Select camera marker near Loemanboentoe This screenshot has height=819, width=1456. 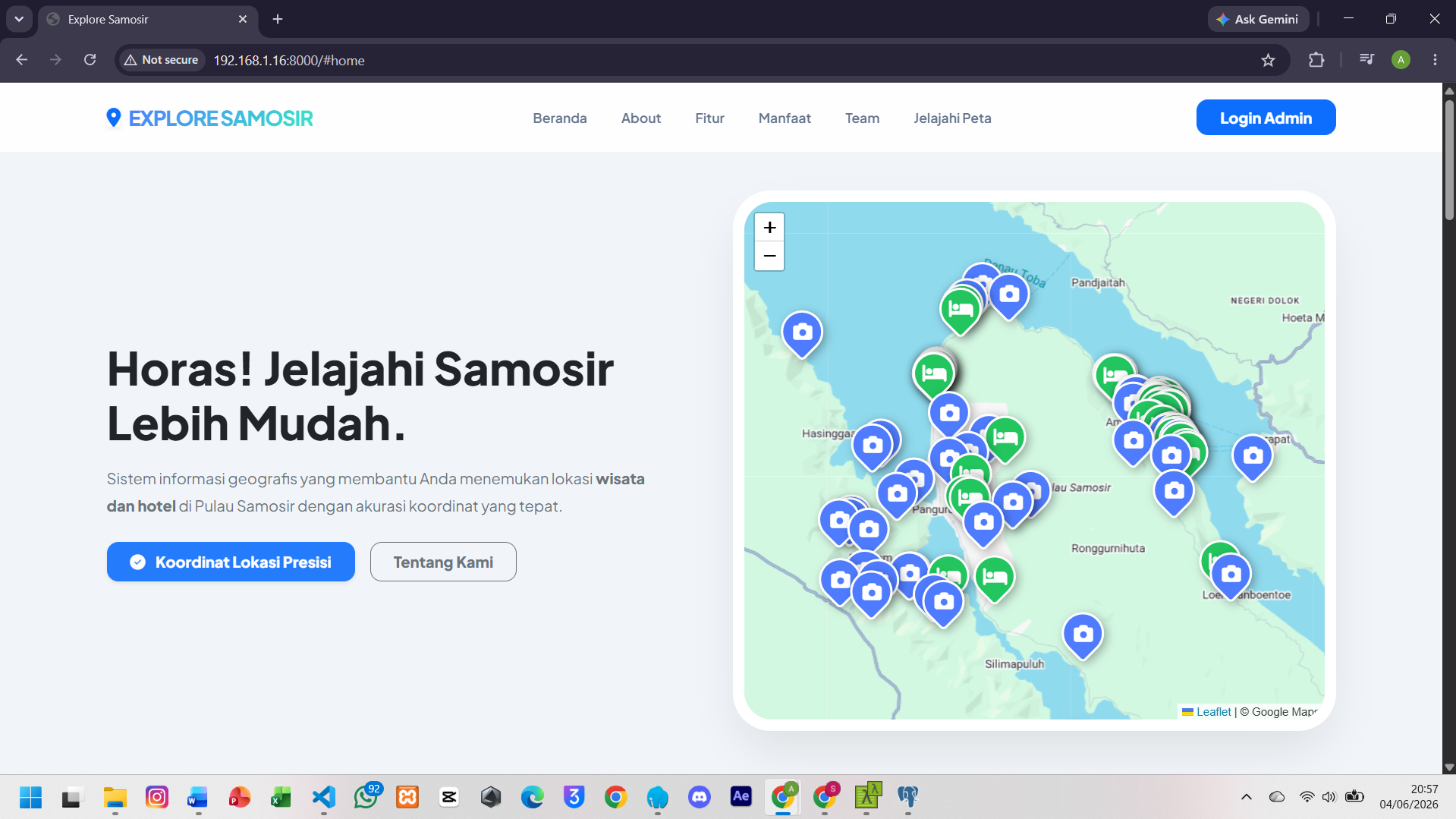(1231, 575)
